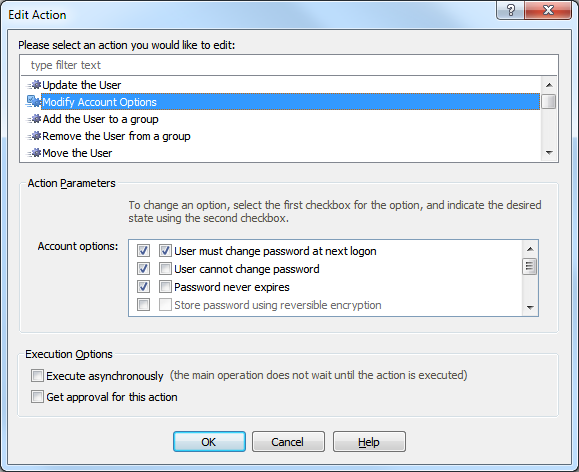Click the action list scroll down arrow
Viewport: 579px width, 472px height.
pyautogui.click(x=549, y=153)
